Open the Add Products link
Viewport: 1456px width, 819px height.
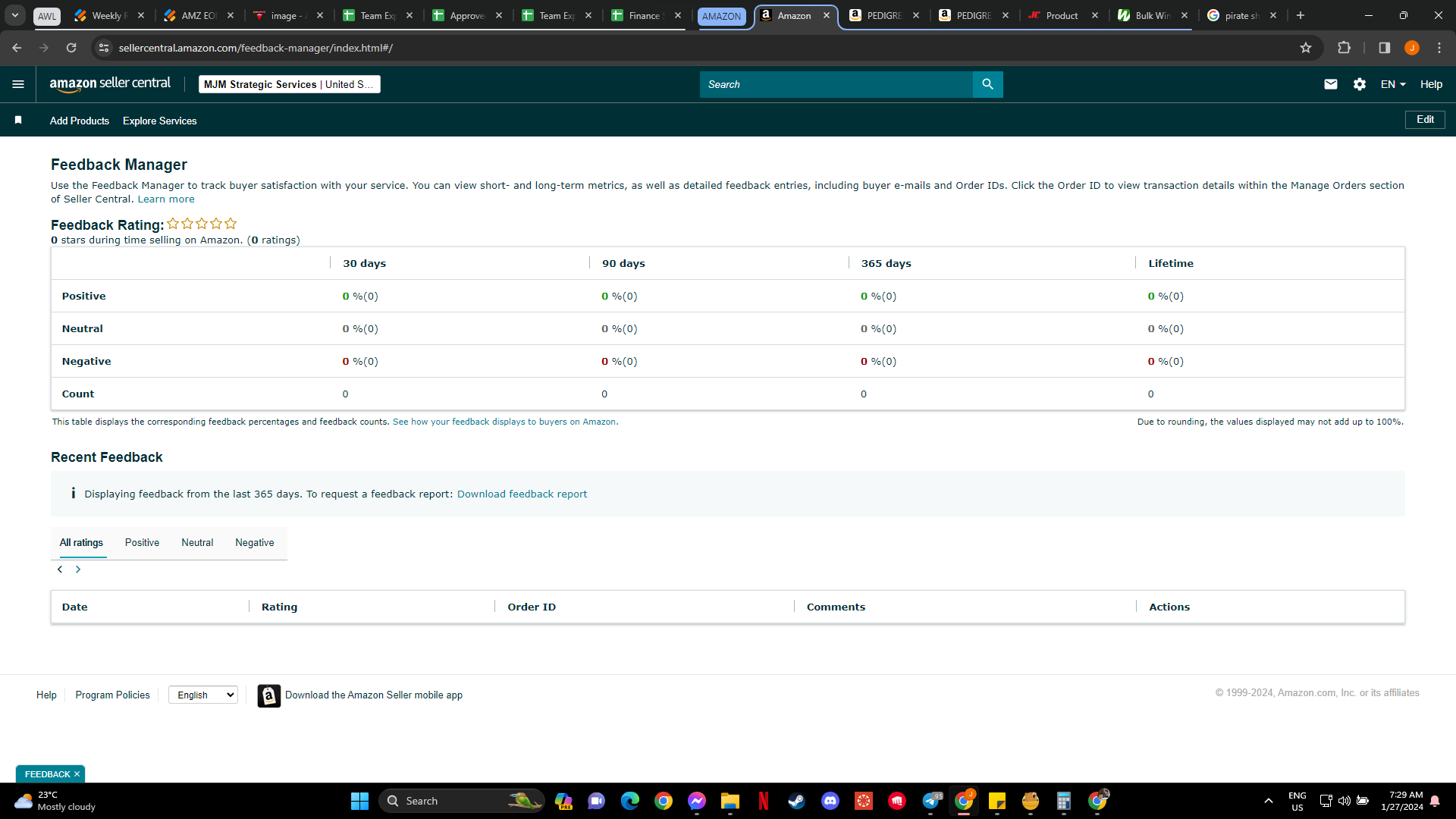coord(80,121)
